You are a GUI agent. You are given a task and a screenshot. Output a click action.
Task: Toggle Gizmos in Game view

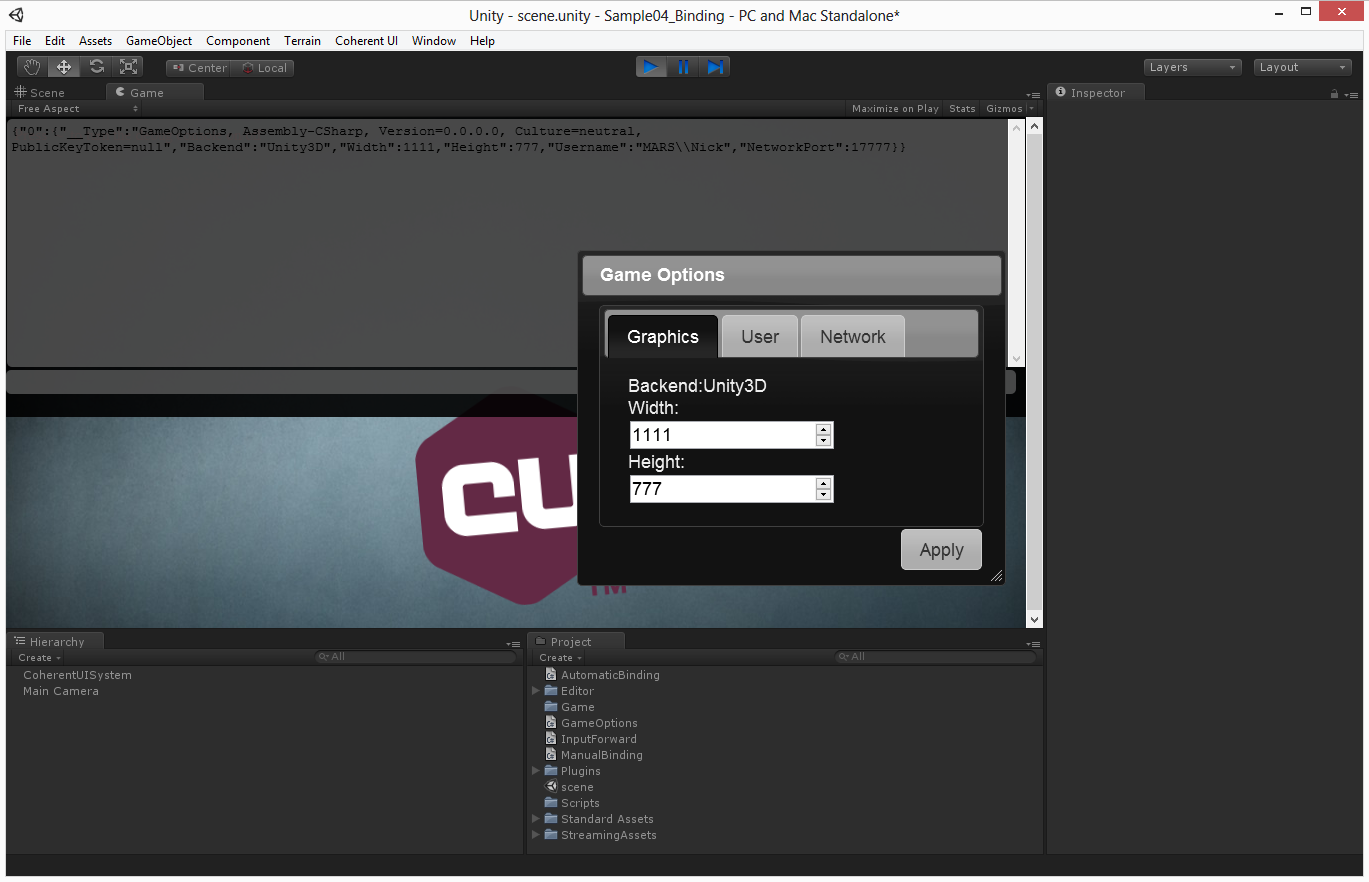pos(1004,108)
